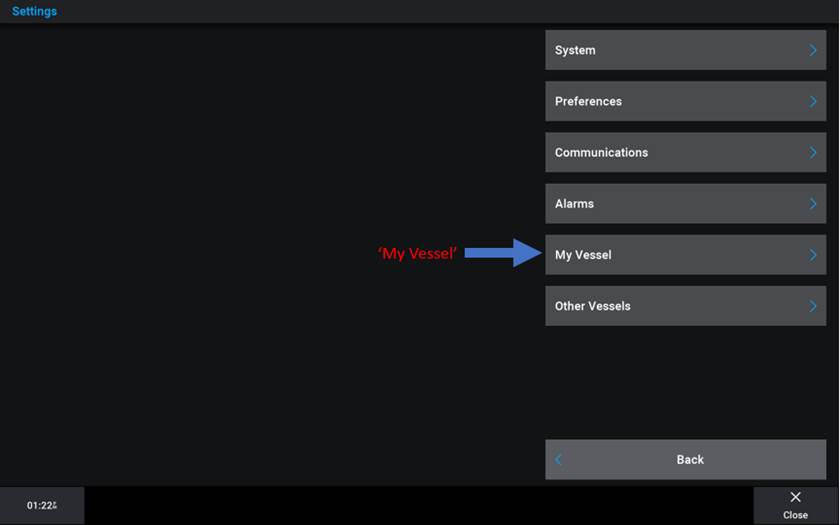The height and width of the screenshot is (525, 840).
Task: Click the chevron on Communications row
Action: point(812,153)
